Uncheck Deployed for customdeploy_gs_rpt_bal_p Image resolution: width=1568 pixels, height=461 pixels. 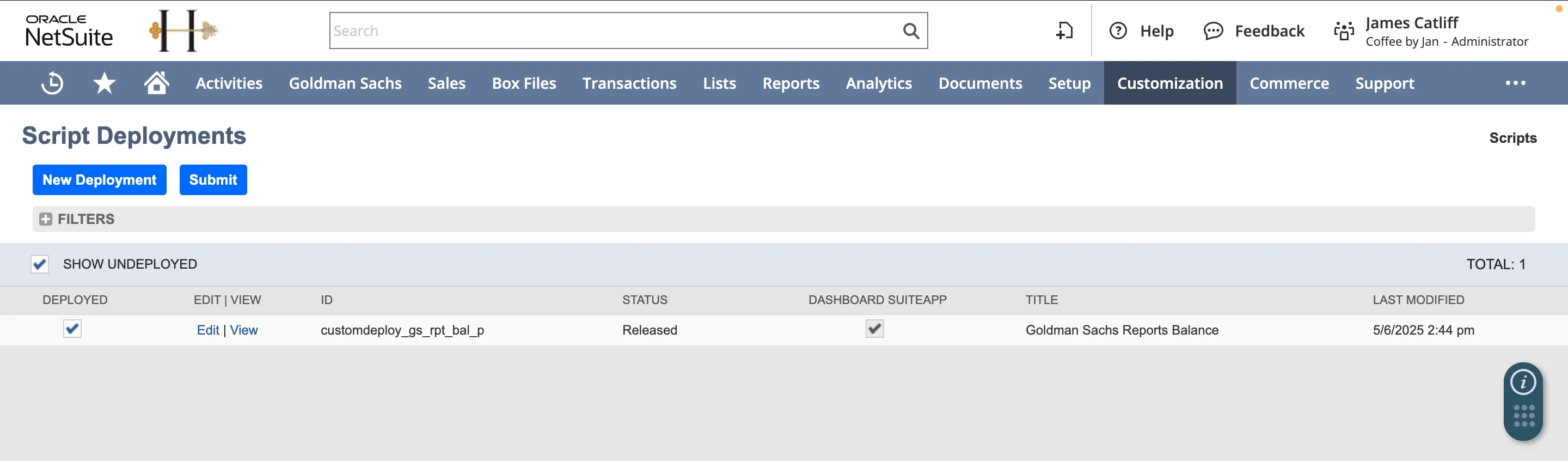tap(72, 329)
